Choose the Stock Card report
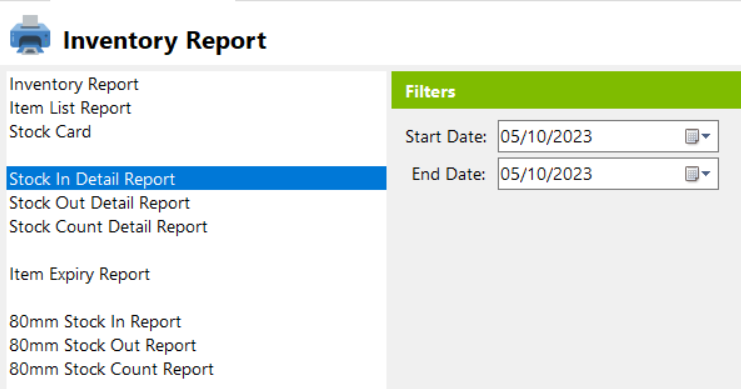The image size is (741, 389). click(50, 131)
